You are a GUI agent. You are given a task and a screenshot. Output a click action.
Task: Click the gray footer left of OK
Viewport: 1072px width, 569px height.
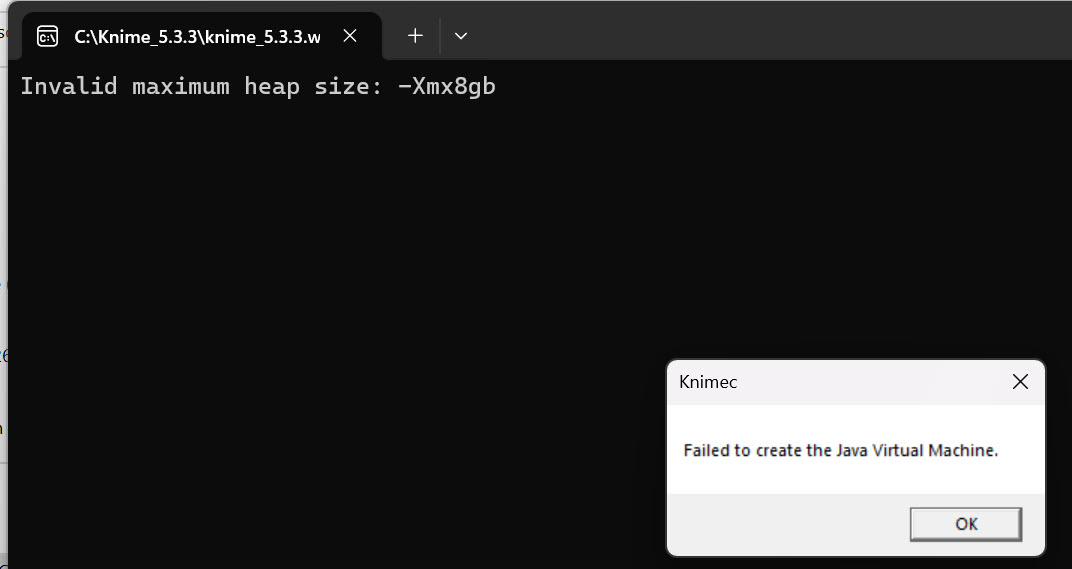click(x=780, y=523)
